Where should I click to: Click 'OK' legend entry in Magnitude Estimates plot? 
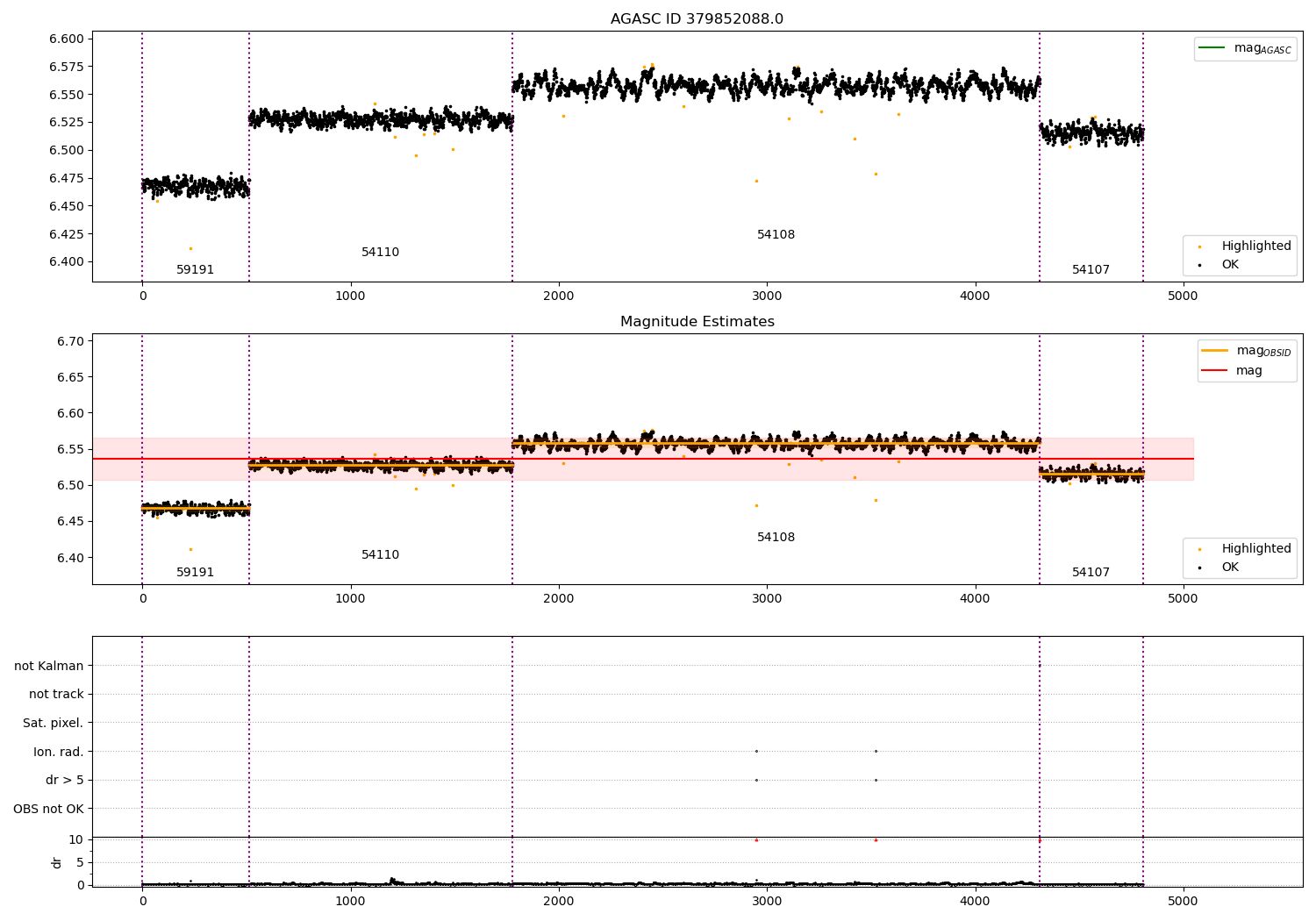[1219, 567]
